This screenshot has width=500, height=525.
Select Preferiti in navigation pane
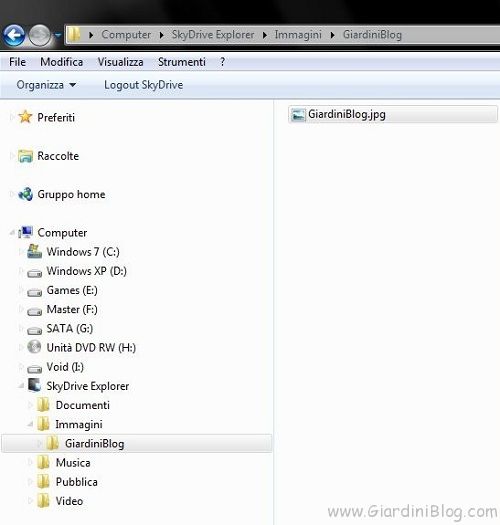(56, 118)
